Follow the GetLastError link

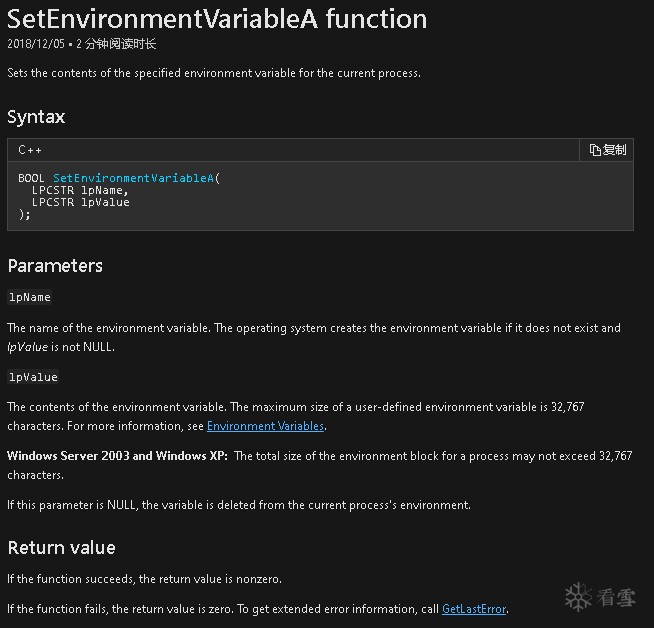tap(474, 608)
